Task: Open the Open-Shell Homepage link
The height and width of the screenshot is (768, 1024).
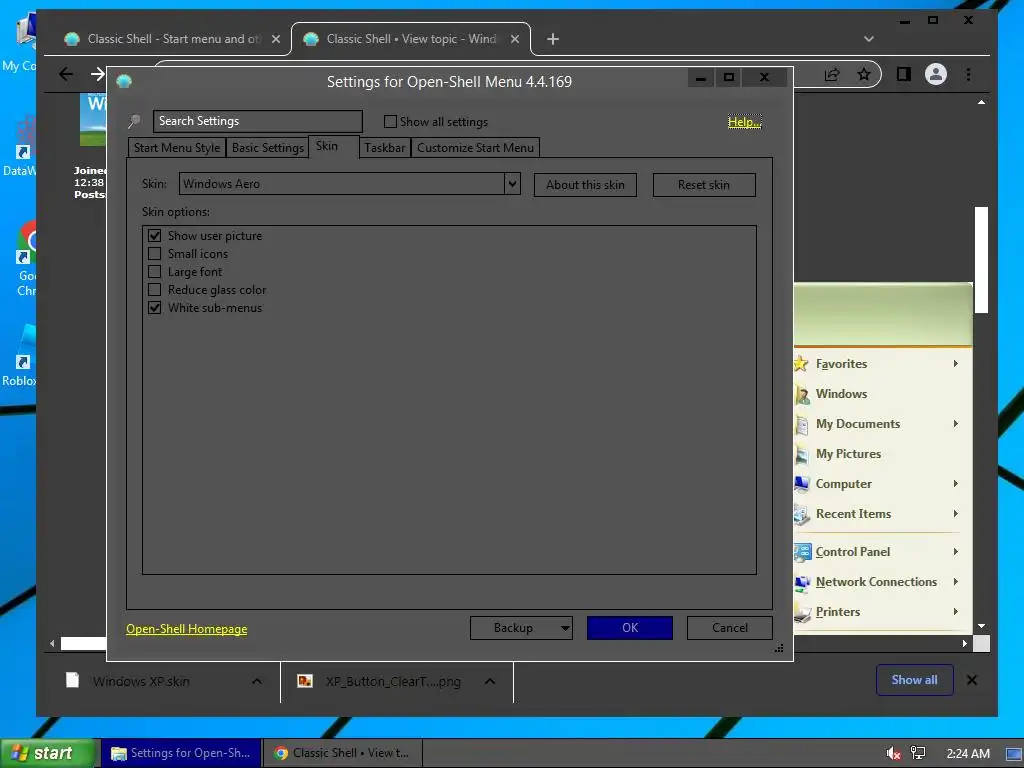Action: (187, 629)
